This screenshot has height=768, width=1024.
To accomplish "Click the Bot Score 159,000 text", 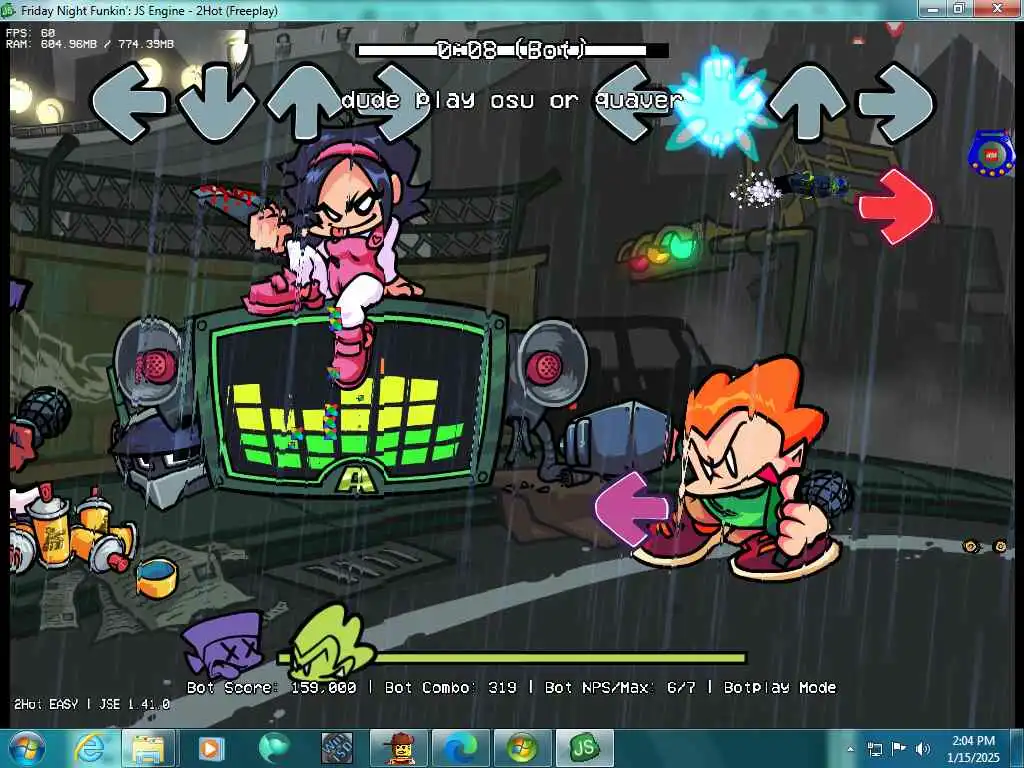I will point(272,687).
